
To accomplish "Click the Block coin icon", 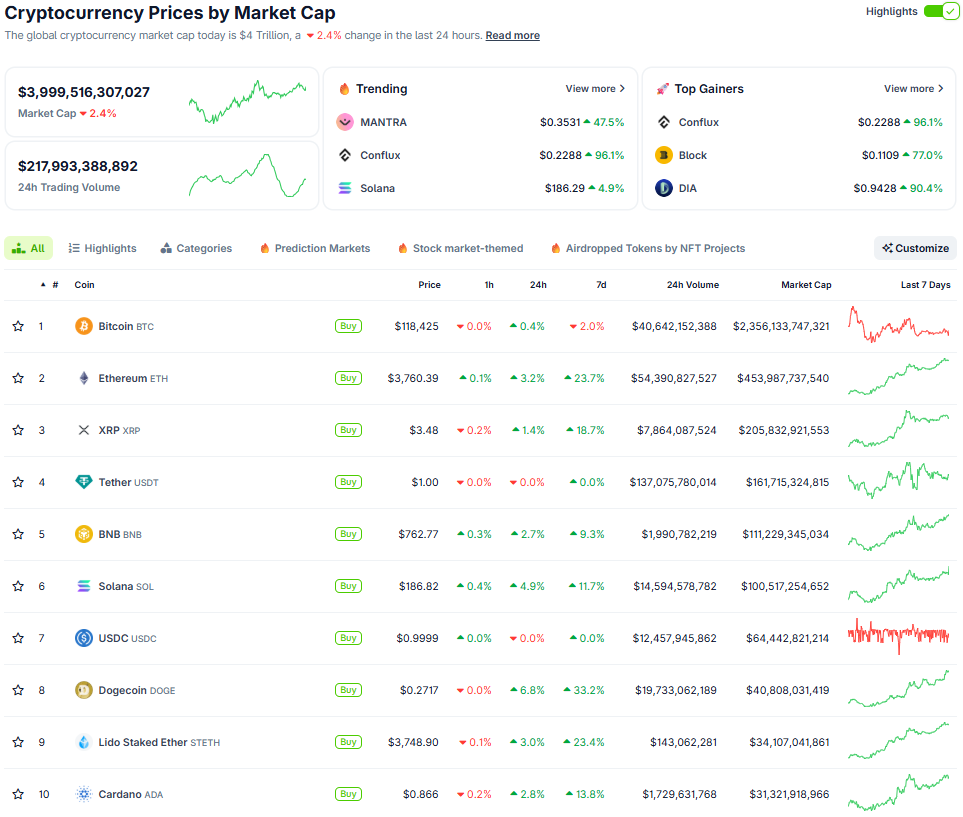I will [663, 155].
